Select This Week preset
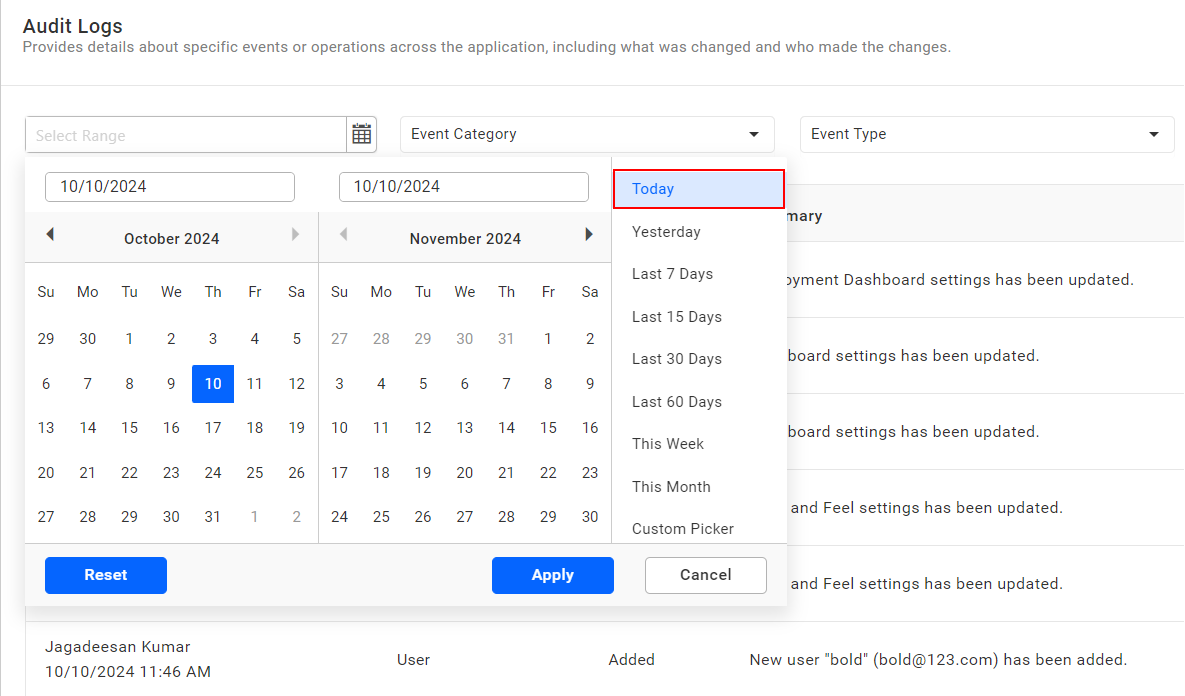This screenshot has width=1185, height=696. (x=667, y=443)
